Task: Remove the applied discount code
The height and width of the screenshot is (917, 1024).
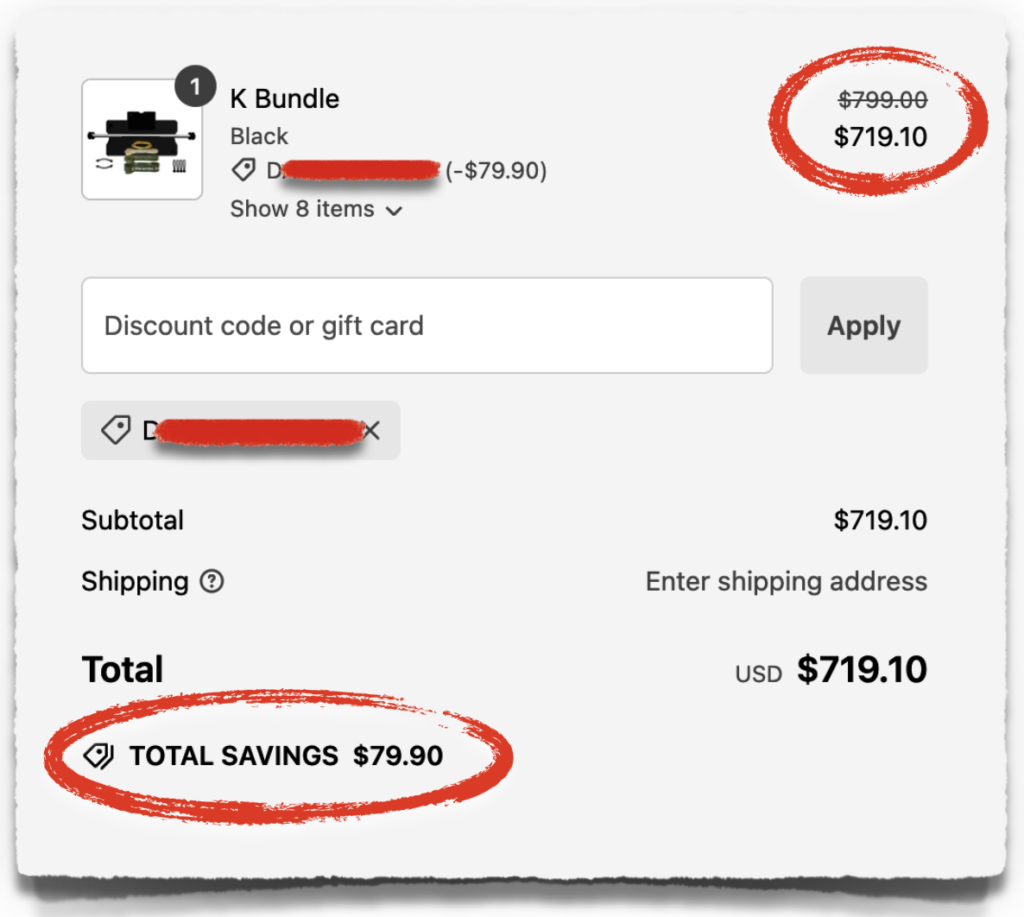Action: [371, 430]
